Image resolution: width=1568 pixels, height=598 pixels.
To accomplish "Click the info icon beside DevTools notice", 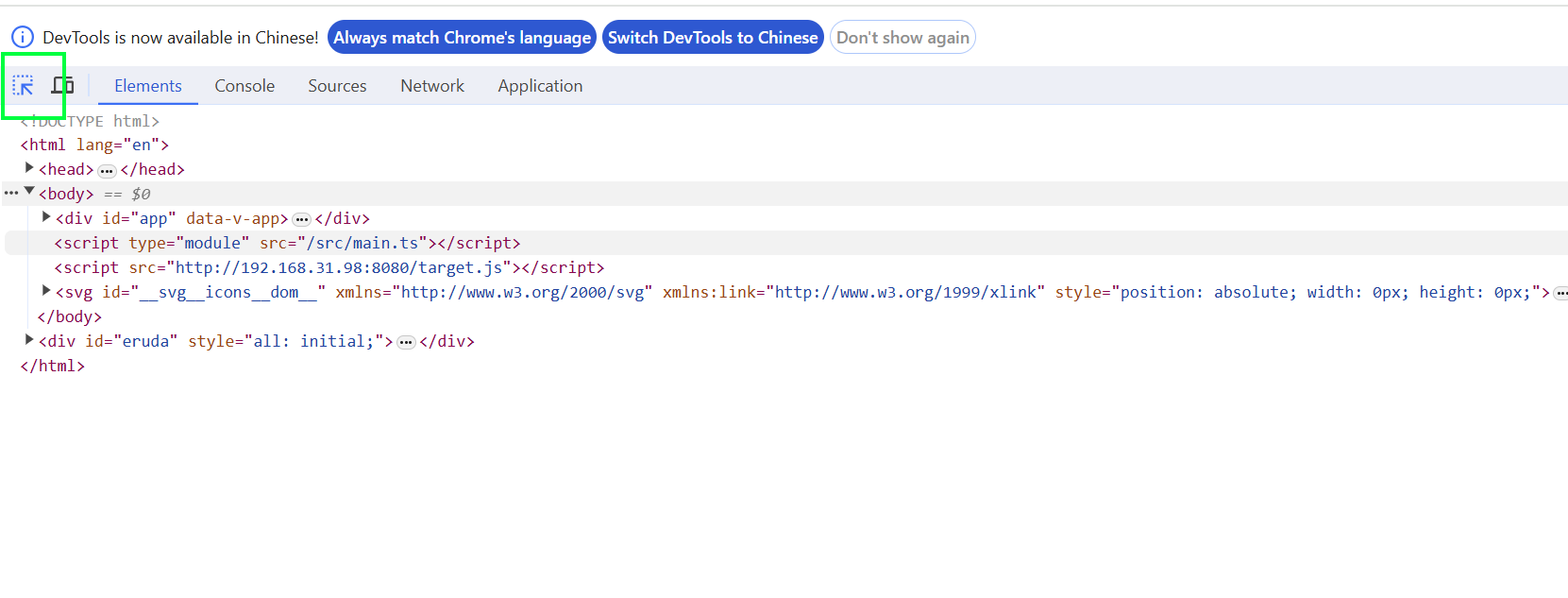I will [x=23, y=38].
